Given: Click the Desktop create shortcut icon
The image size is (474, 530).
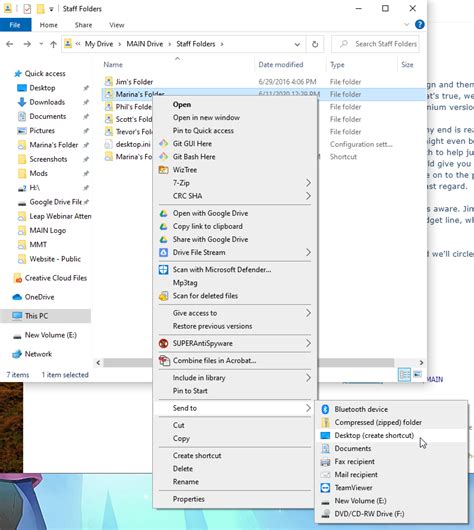Looking at the screenshot, I should [x=325, y=435].
